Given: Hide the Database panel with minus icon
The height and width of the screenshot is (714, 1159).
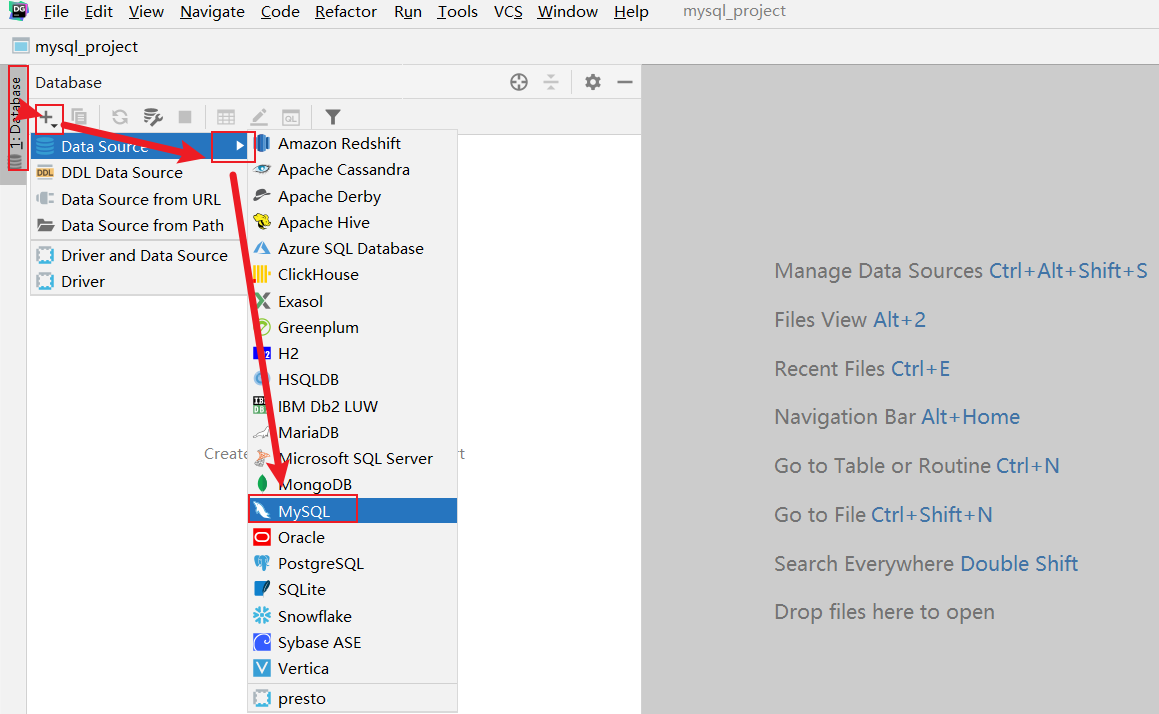Looking at the screenshot, I should point(625,82).
